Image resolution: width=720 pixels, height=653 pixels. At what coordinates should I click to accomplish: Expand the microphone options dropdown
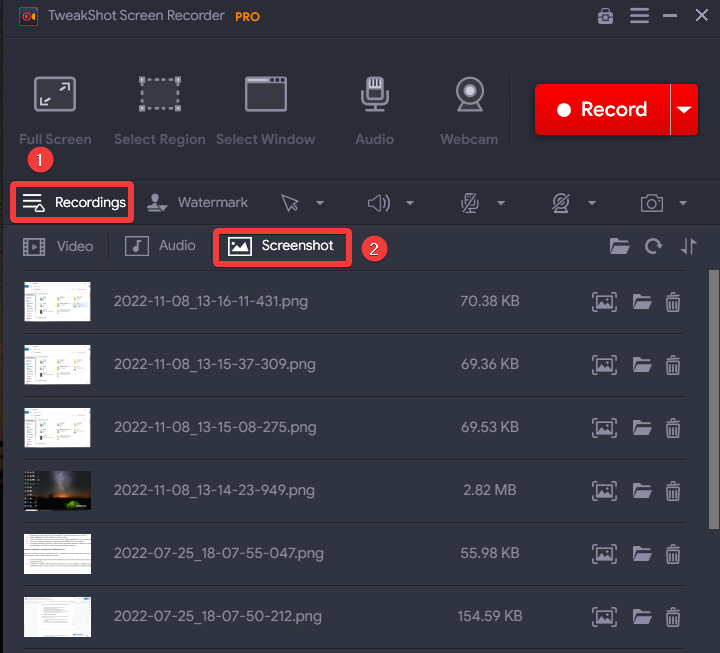[x=501, y=203]
